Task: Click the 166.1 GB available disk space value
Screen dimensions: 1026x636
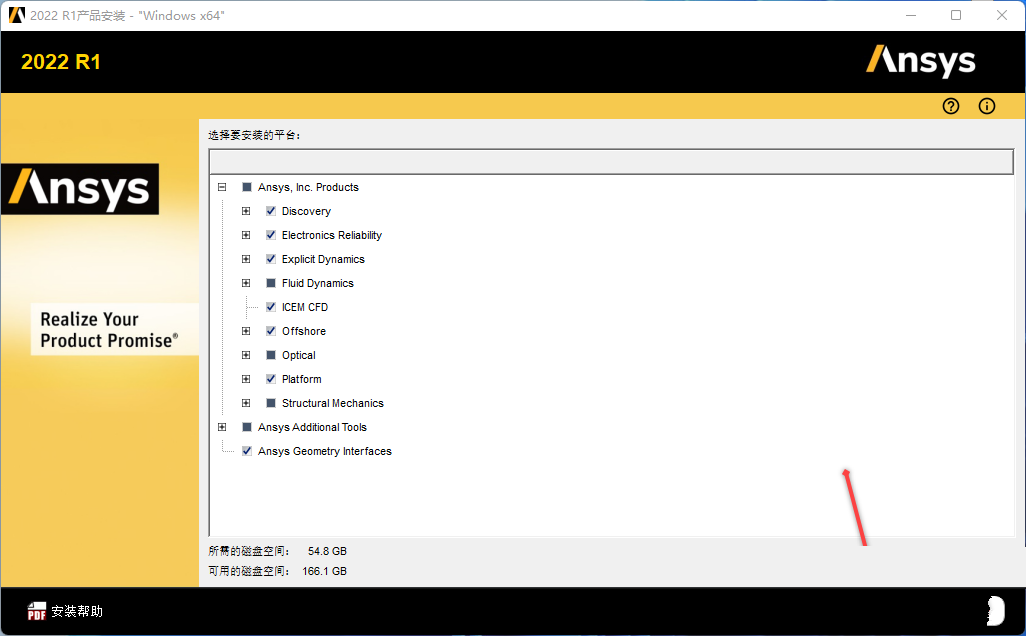Action: click(x=325, y=571)
